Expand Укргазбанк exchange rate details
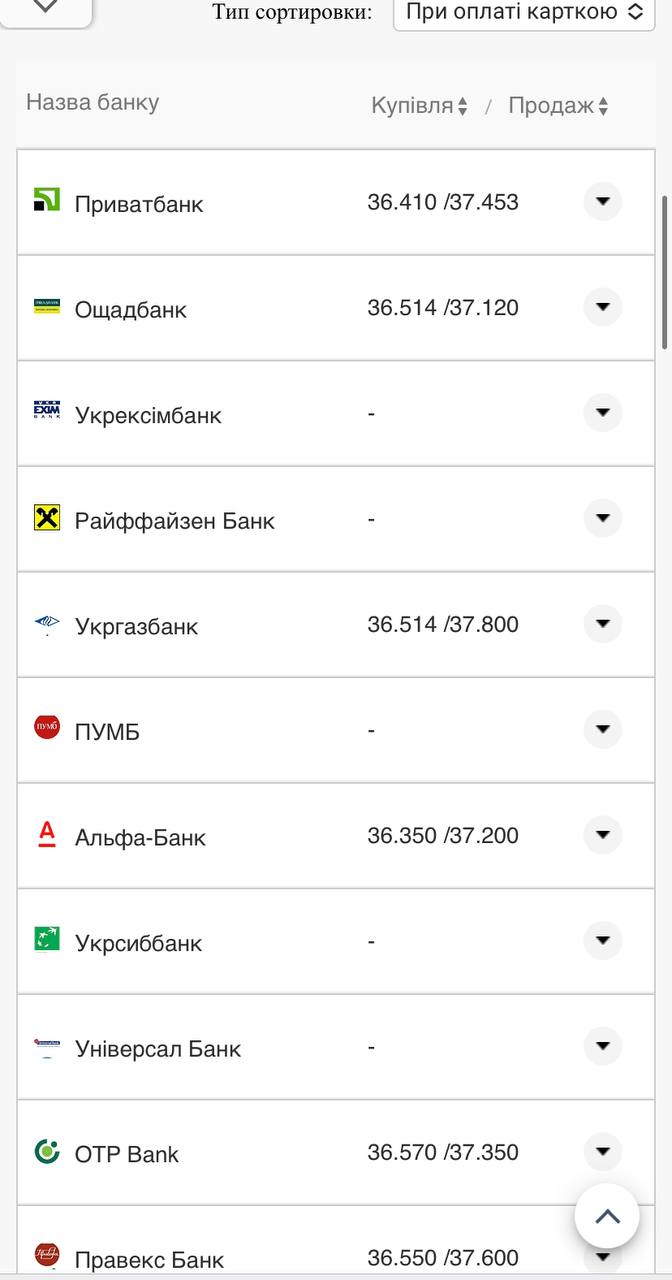Viewport: 672px width, 1280px height. (x=602, y=624)
